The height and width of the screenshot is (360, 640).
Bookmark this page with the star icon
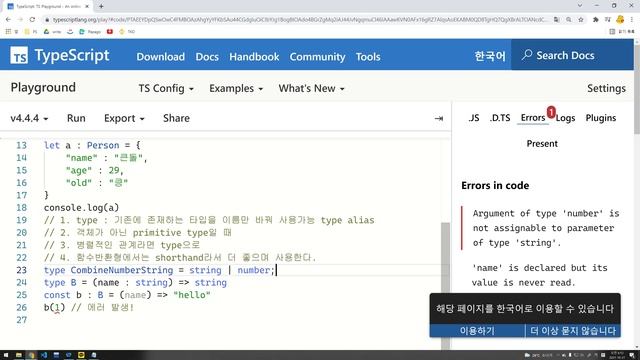580,19
